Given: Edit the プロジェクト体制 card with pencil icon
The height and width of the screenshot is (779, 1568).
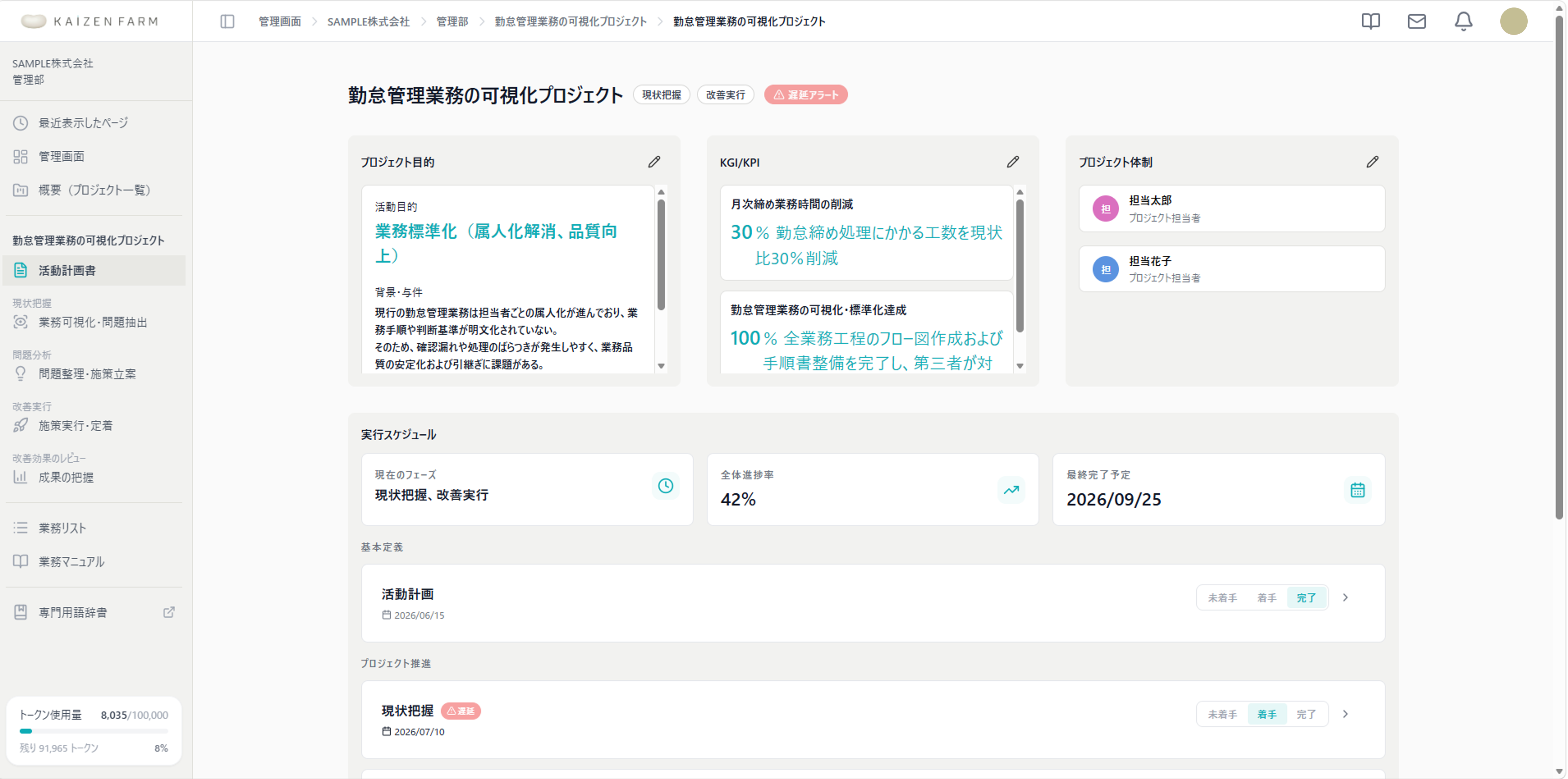Looking at the screenshot, I should (1372, 162).
